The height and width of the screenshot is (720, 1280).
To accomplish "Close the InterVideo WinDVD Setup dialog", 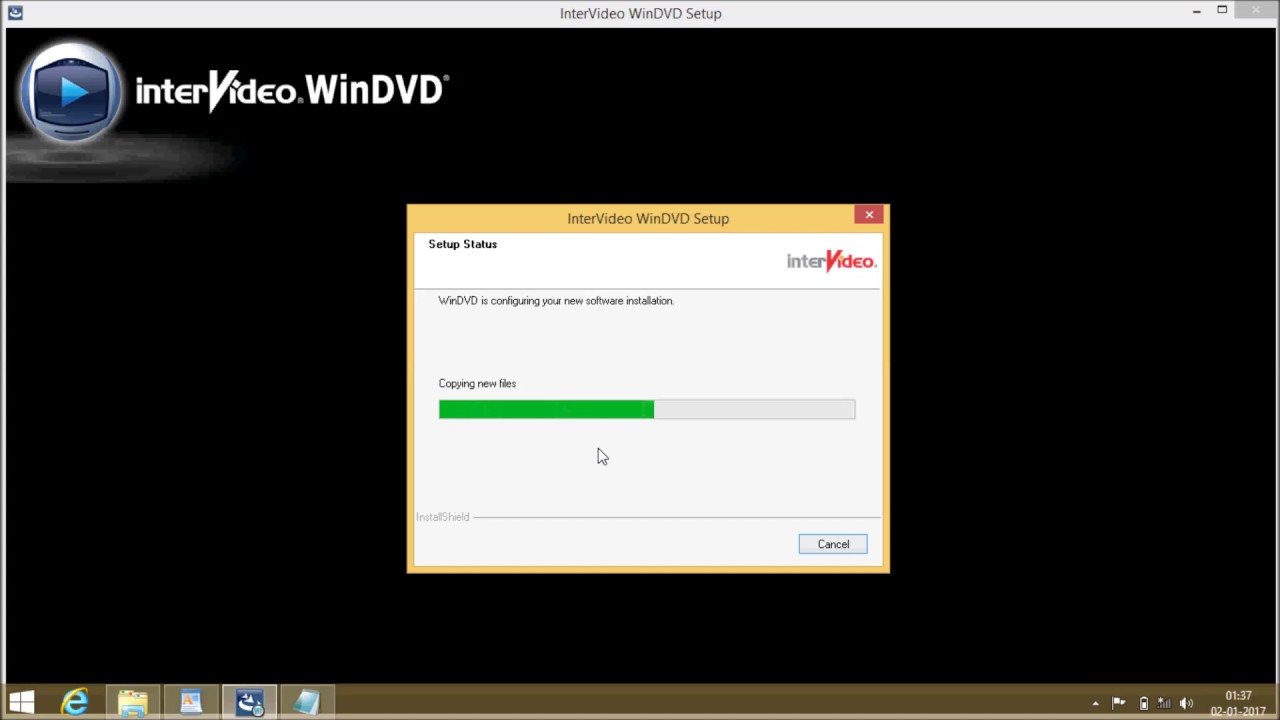I will pos(869,215).
